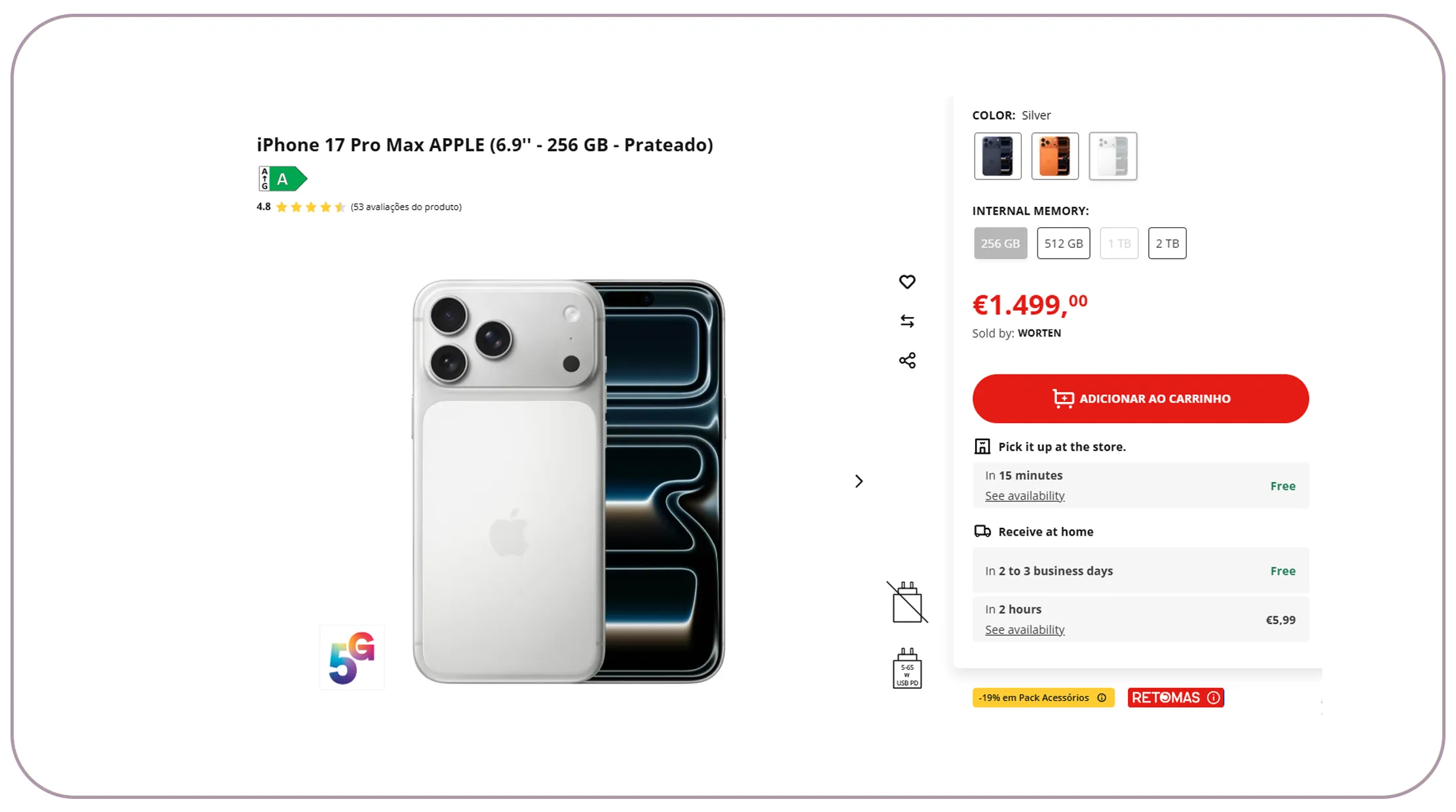Choose the 2 TB memory option
The image size is (1456, 812).
[1167, 244]
